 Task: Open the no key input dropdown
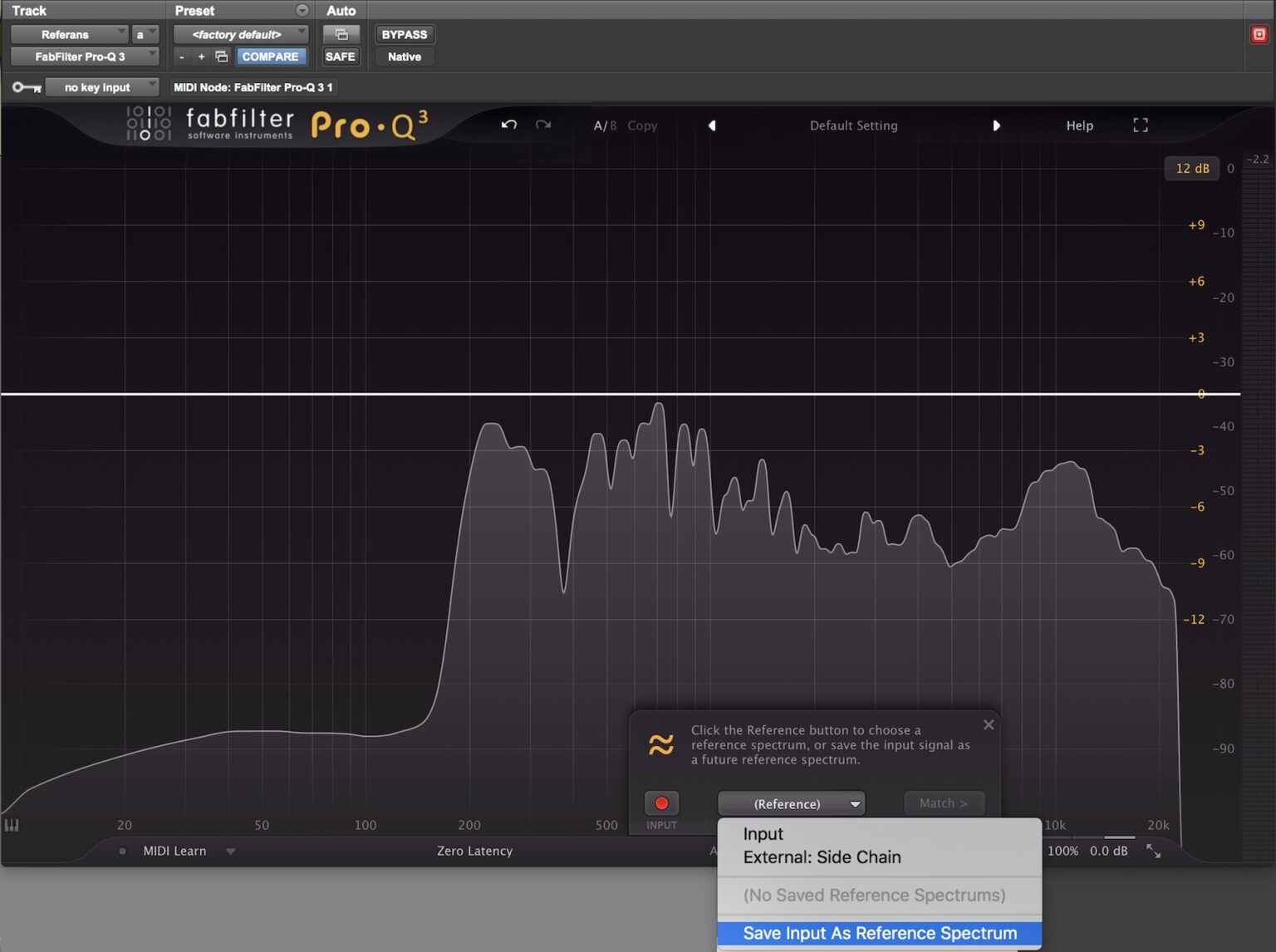pyautogui.click(x=101, y=86)
